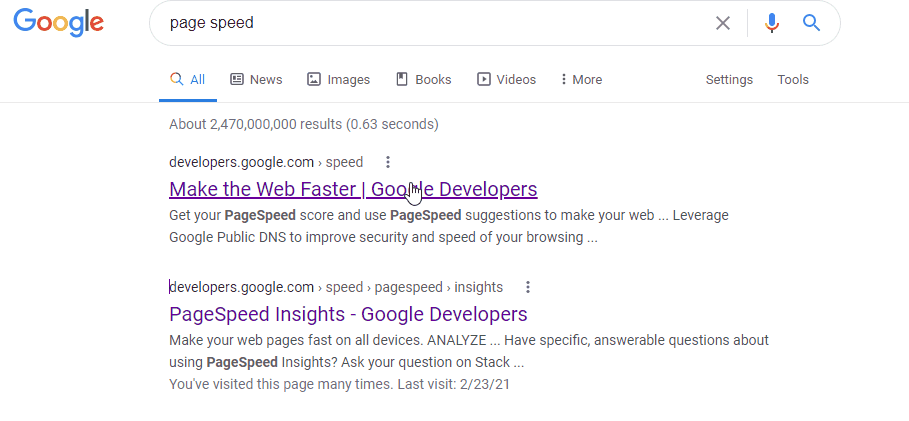Switch to the News tab
909x421 pixels.
pos(256,80)
